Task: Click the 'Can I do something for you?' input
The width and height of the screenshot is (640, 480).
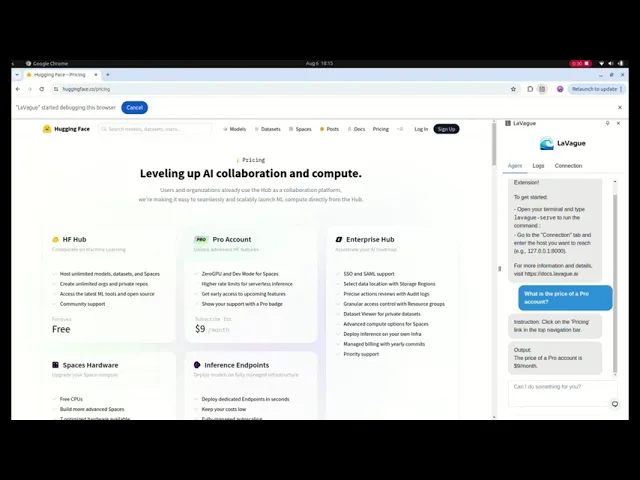Action: point(562,393)
